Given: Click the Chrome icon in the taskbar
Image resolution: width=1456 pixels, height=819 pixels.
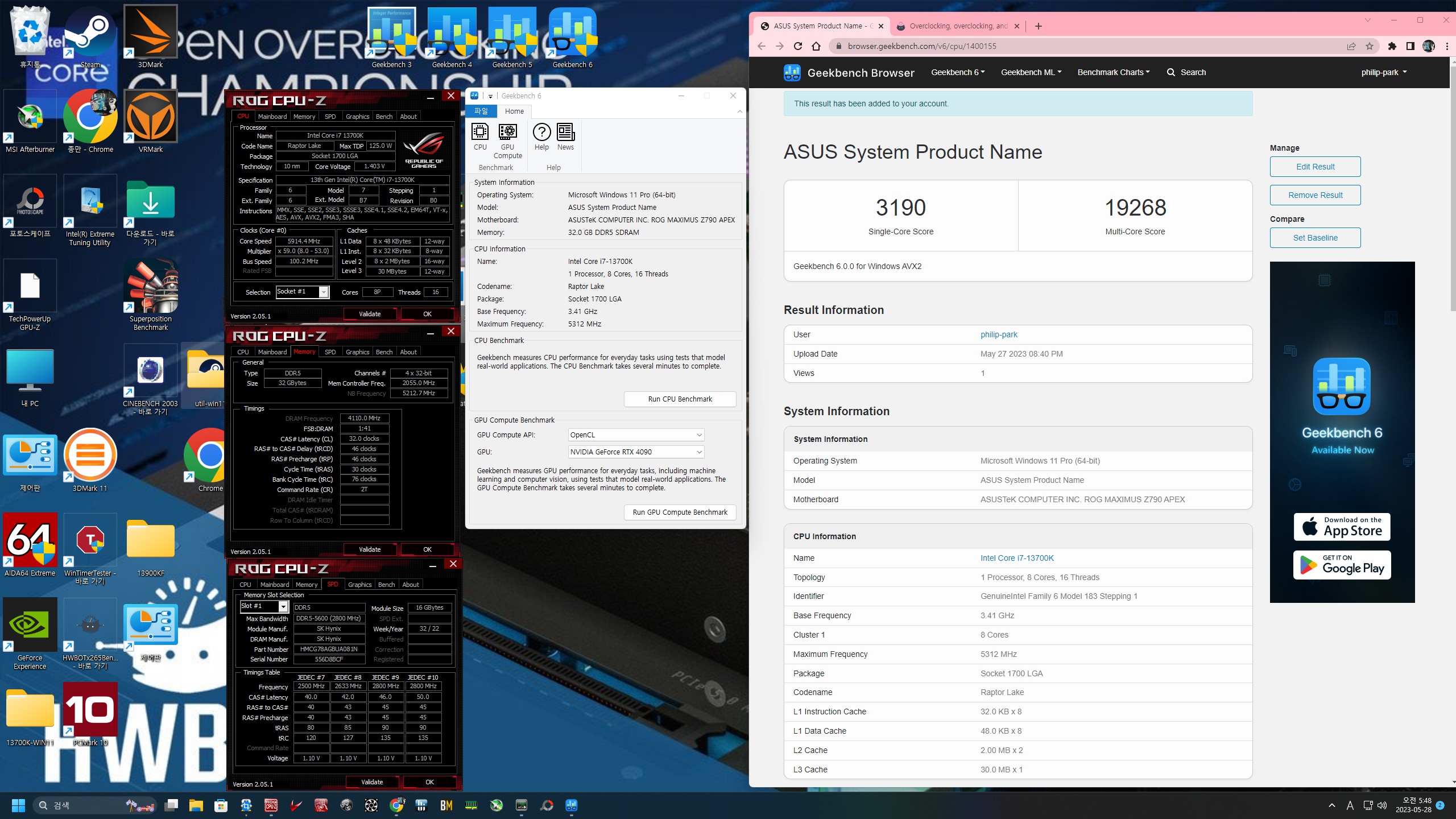Looking at the screenshot, I should (397, 805).
